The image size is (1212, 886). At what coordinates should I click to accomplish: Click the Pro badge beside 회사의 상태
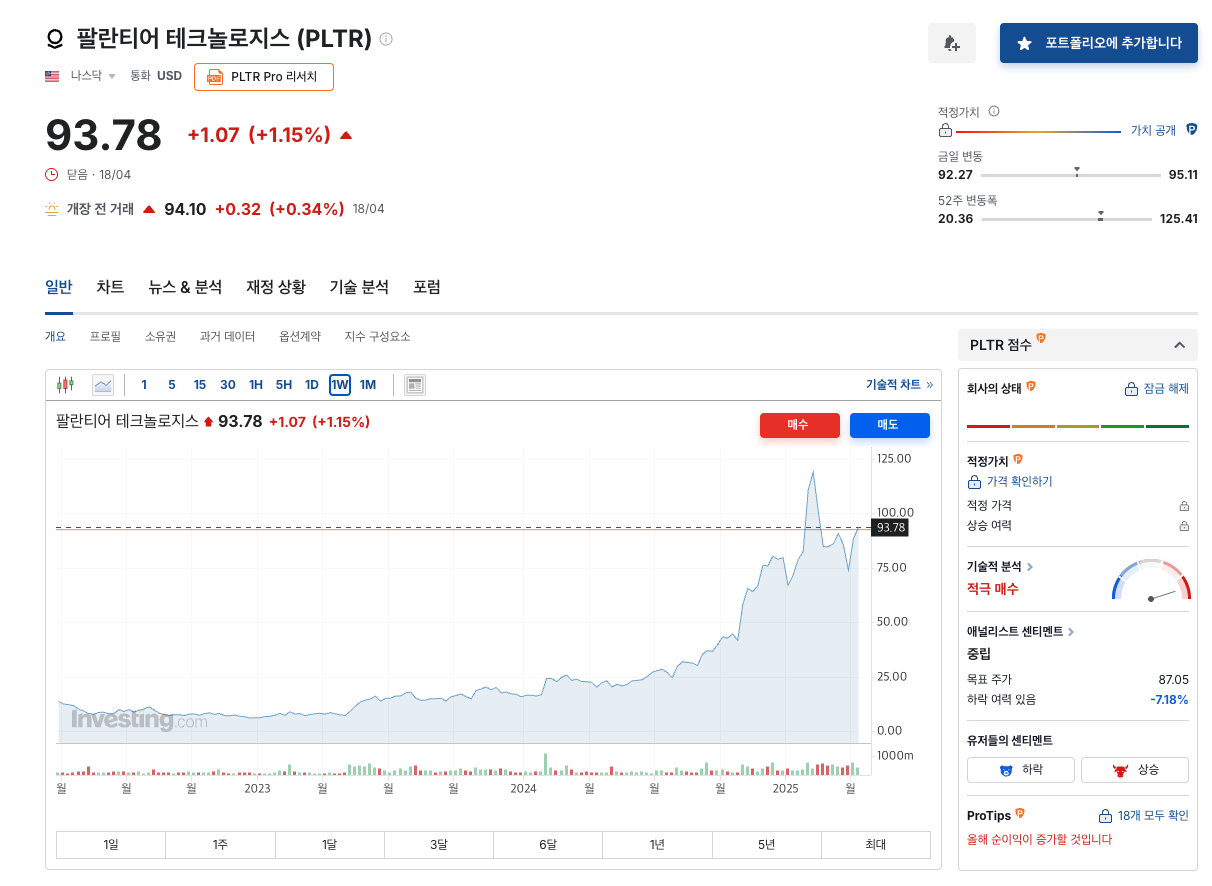1031,387
